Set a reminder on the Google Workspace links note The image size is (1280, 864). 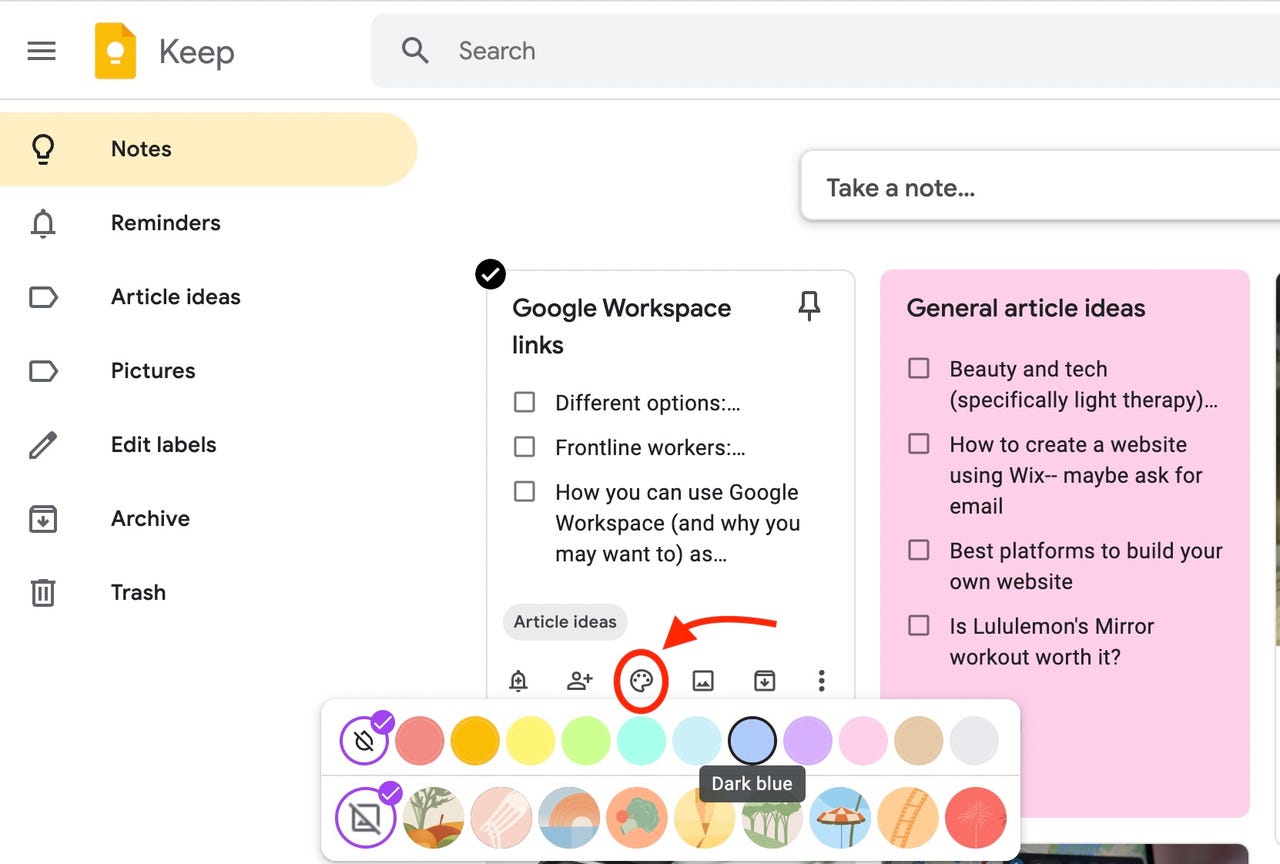[519, 680]
